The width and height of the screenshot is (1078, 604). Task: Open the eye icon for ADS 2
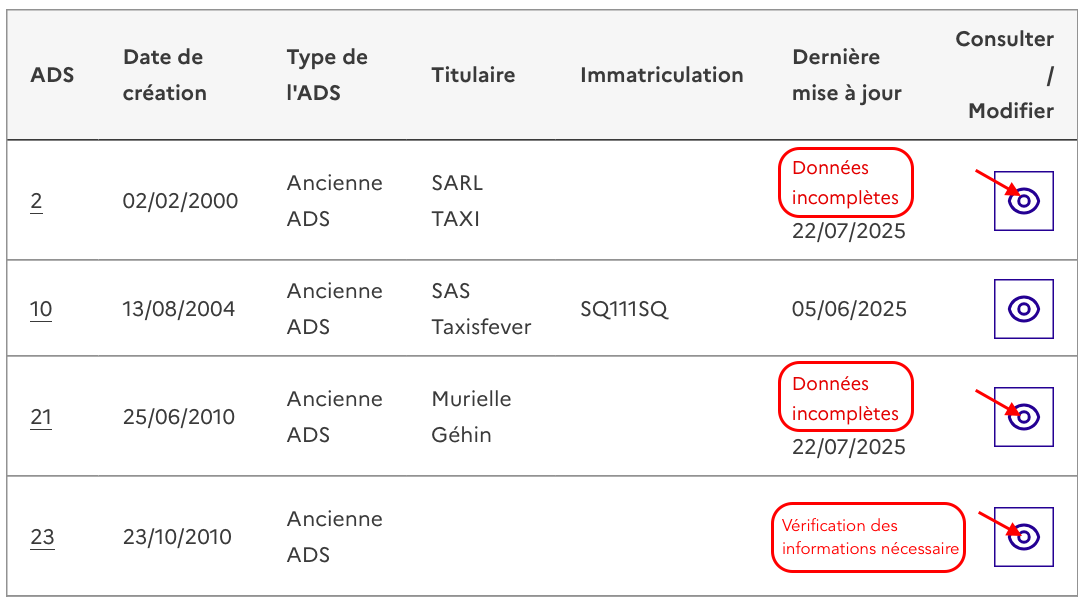tap(1024, 201)
